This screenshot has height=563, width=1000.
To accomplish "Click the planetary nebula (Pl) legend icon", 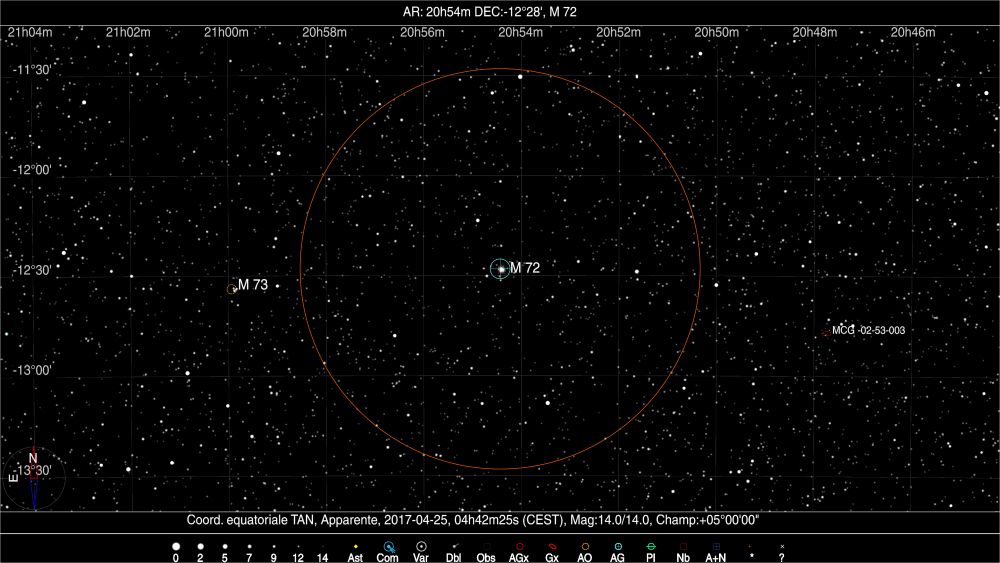I will [650, 547].
